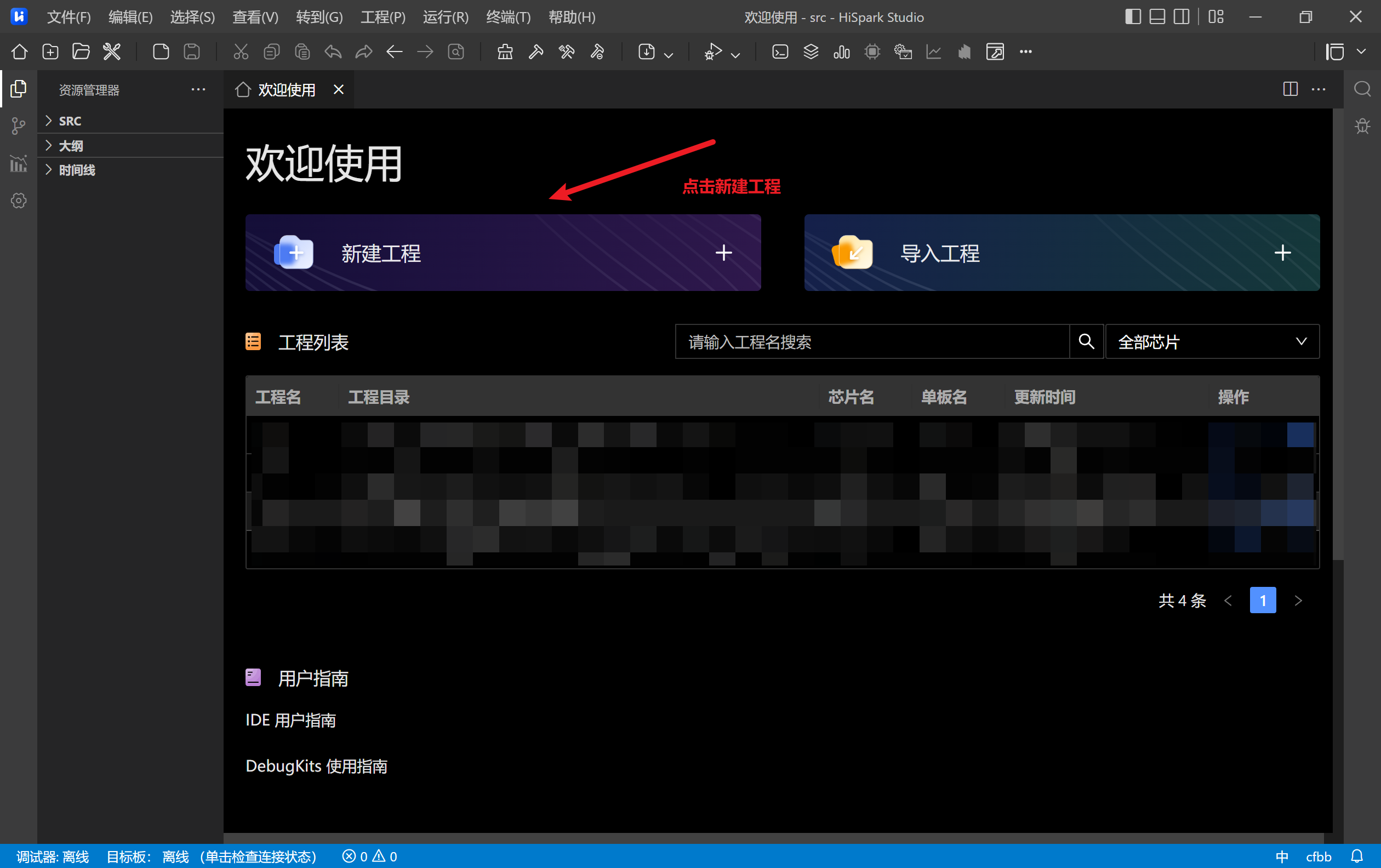Viewport: 1381px width, 868px height.
Task: Open the 全部芯片 chip filter dropdown
Action: tap(1212, 341)
